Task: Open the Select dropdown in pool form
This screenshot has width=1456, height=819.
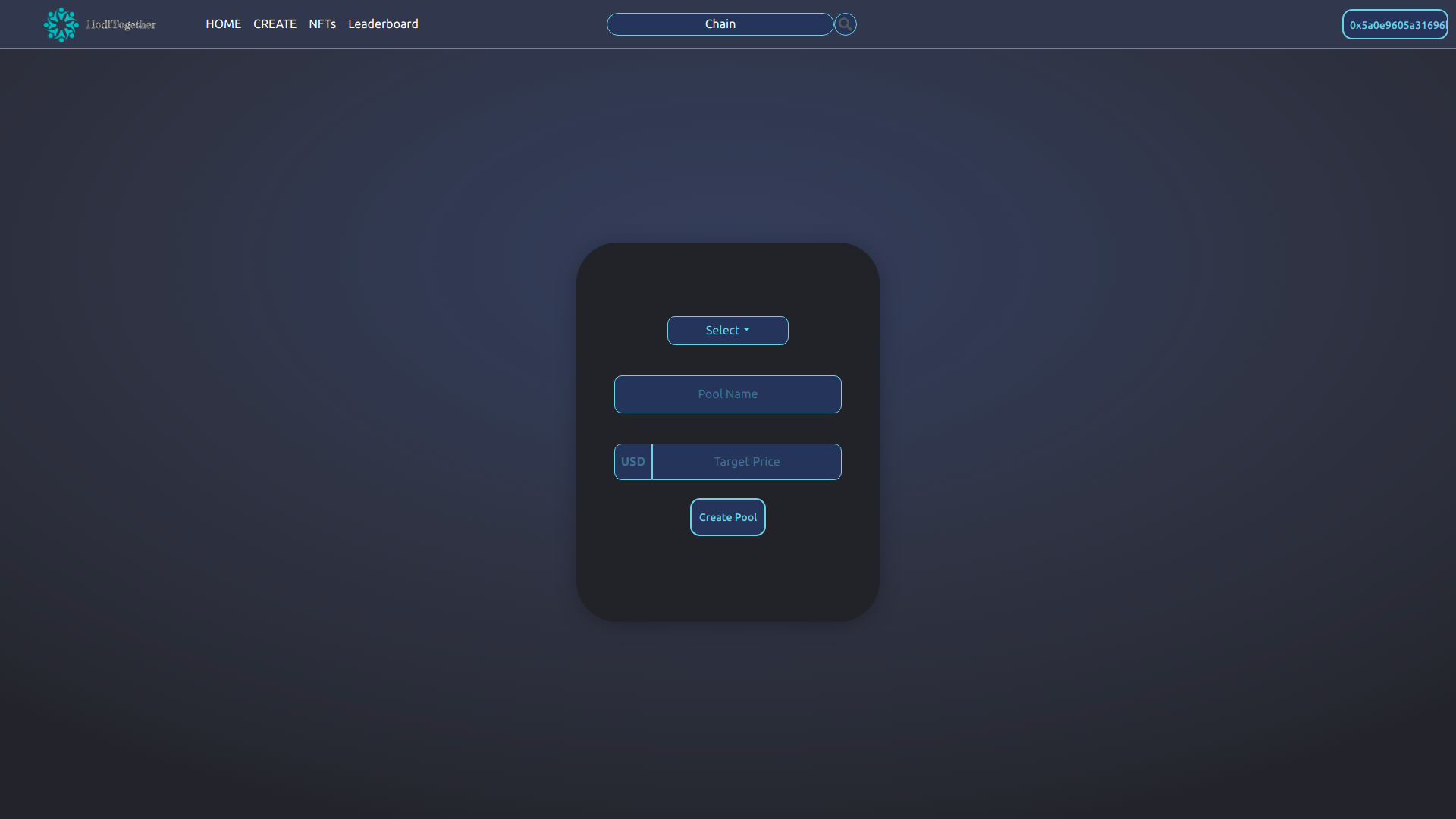Action: [x=722, y=331]
